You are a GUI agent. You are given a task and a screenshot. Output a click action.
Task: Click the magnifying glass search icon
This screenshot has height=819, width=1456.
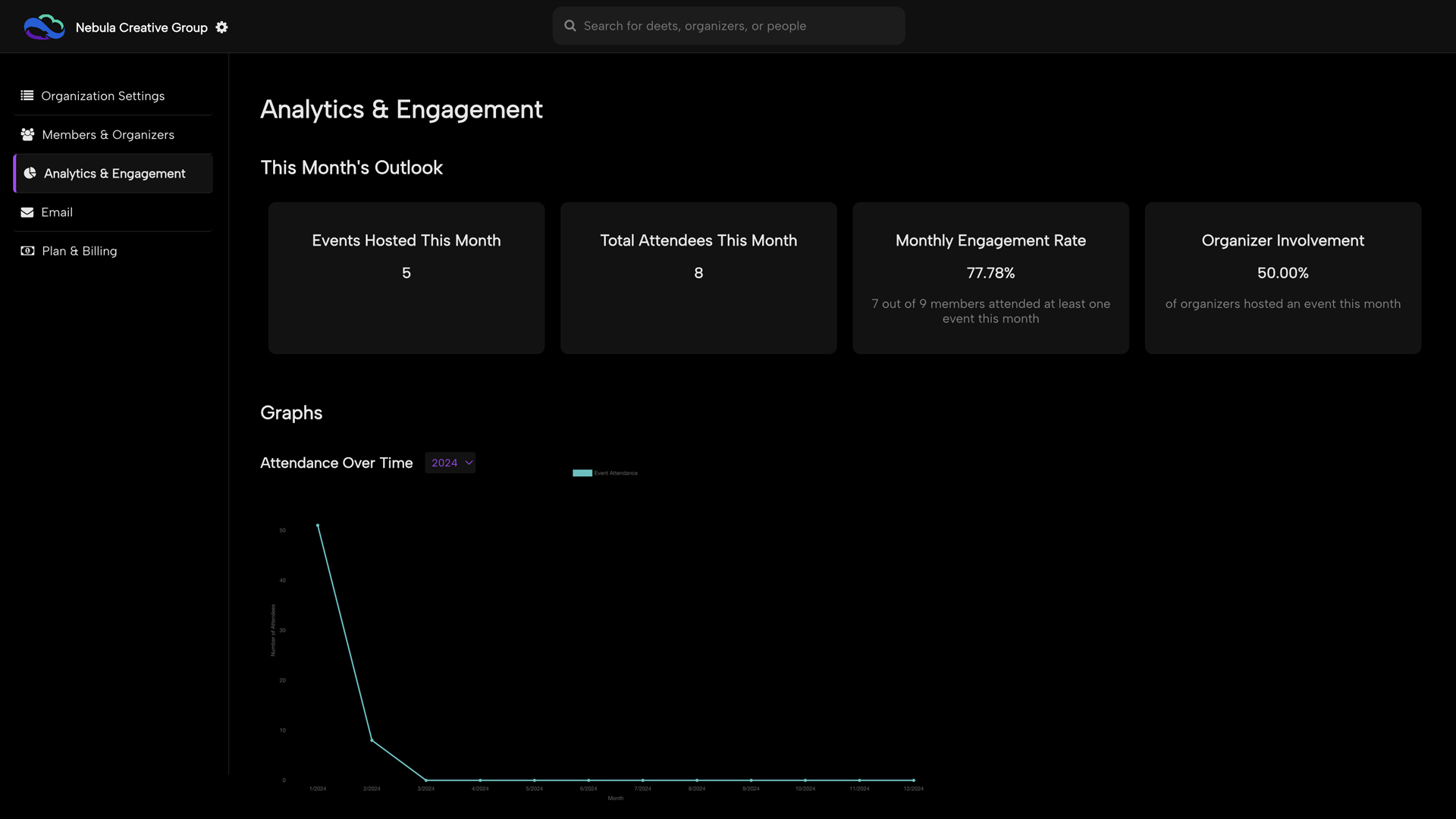(570, 25)
